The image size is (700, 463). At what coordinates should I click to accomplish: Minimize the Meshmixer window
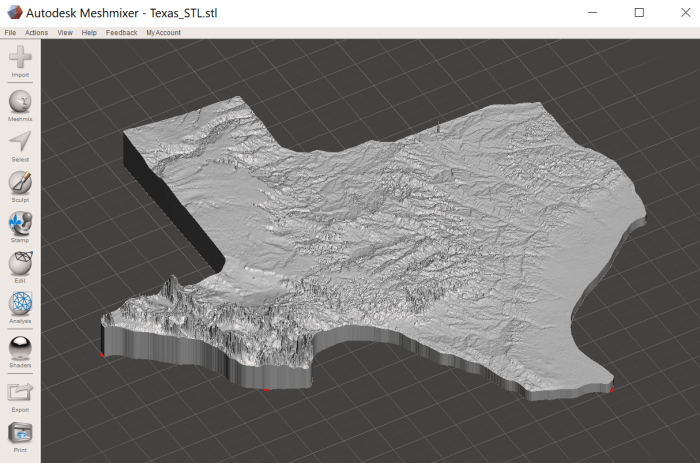click(592, 13)
